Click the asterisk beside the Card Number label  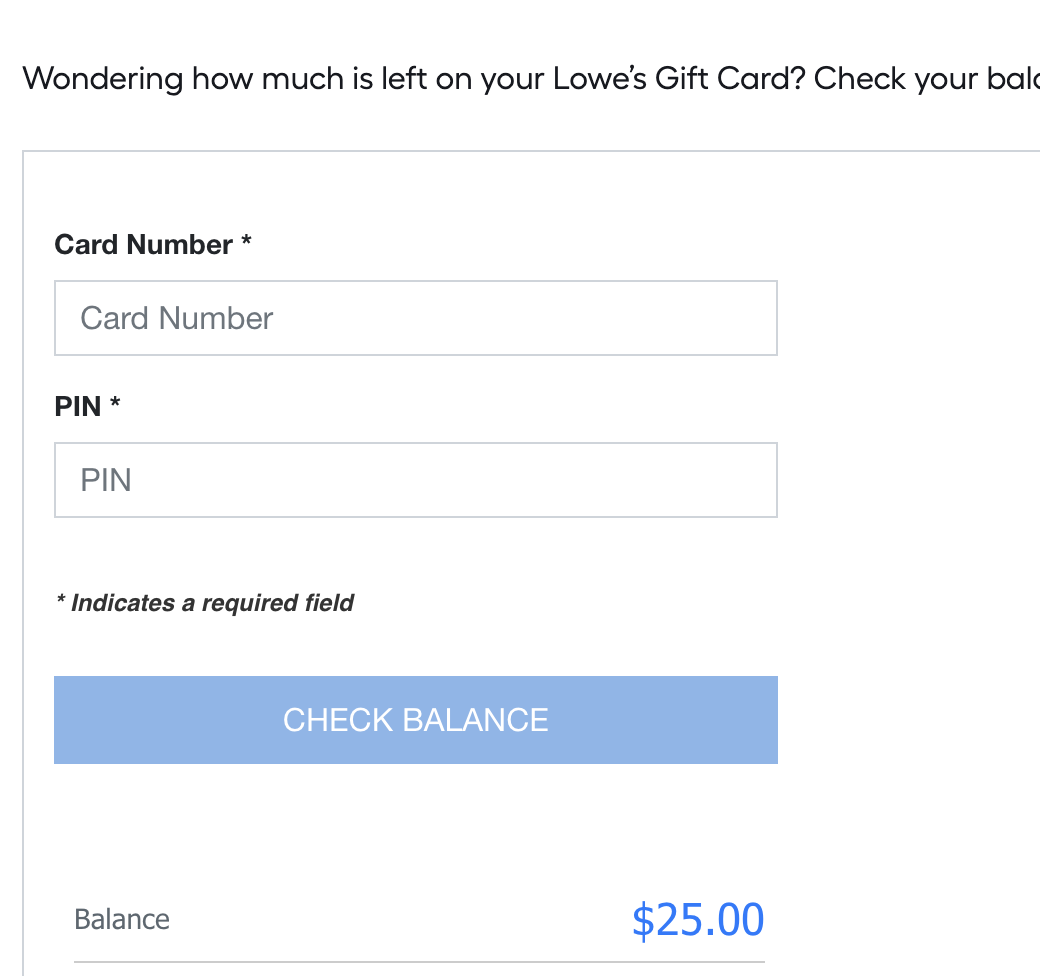coord(246,244)
